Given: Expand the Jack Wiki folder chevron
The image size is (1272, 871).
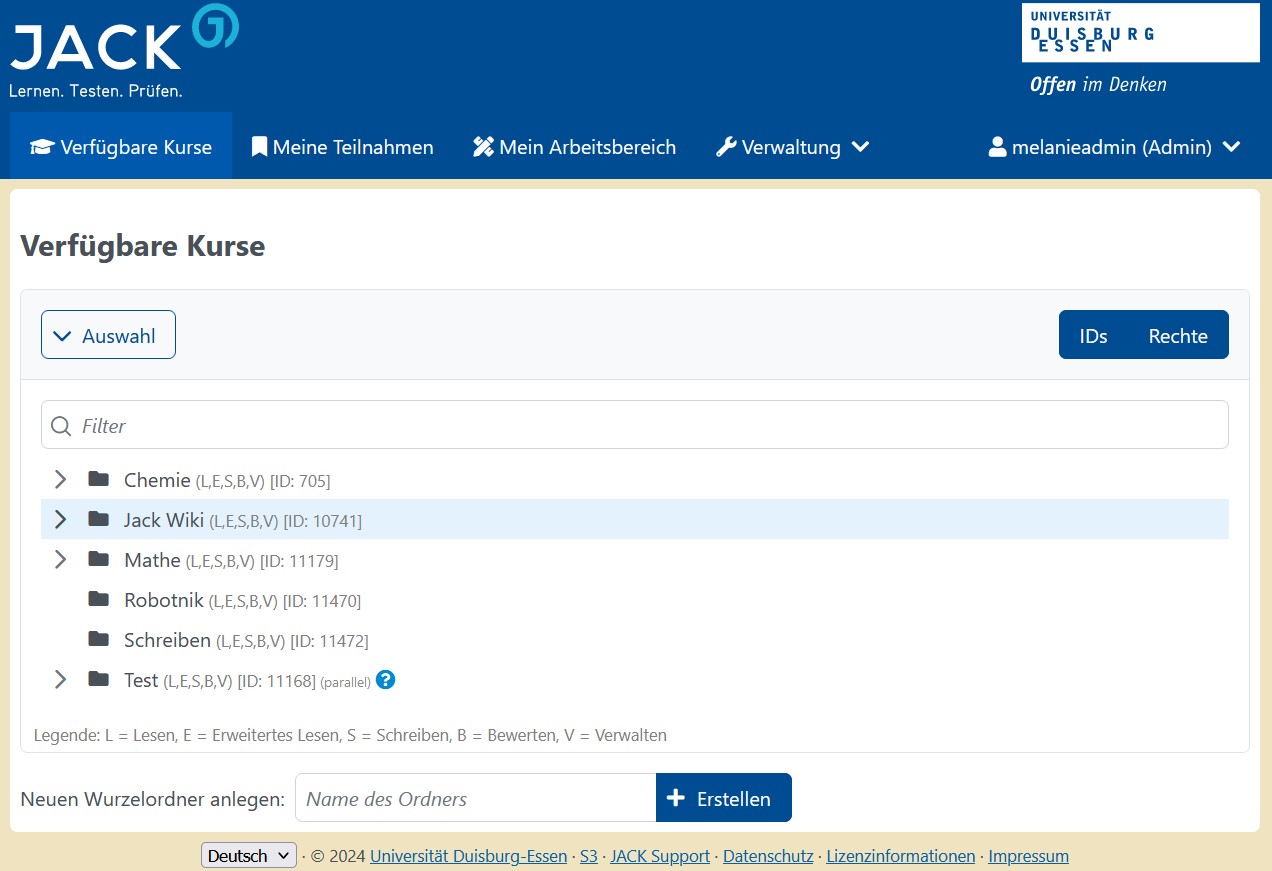Looking at the screenshot, I should (61, 519).
